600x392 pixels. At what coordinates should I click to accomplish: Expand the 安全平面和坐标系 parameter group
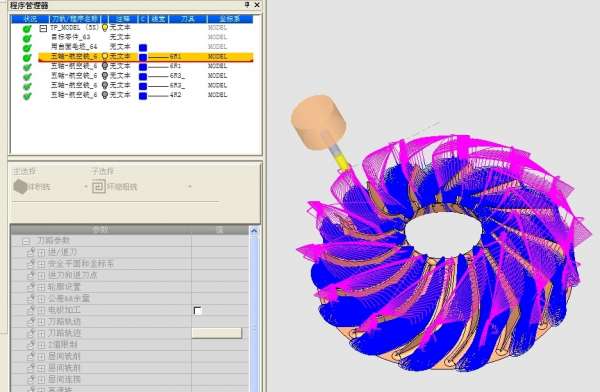coord(41,264)
